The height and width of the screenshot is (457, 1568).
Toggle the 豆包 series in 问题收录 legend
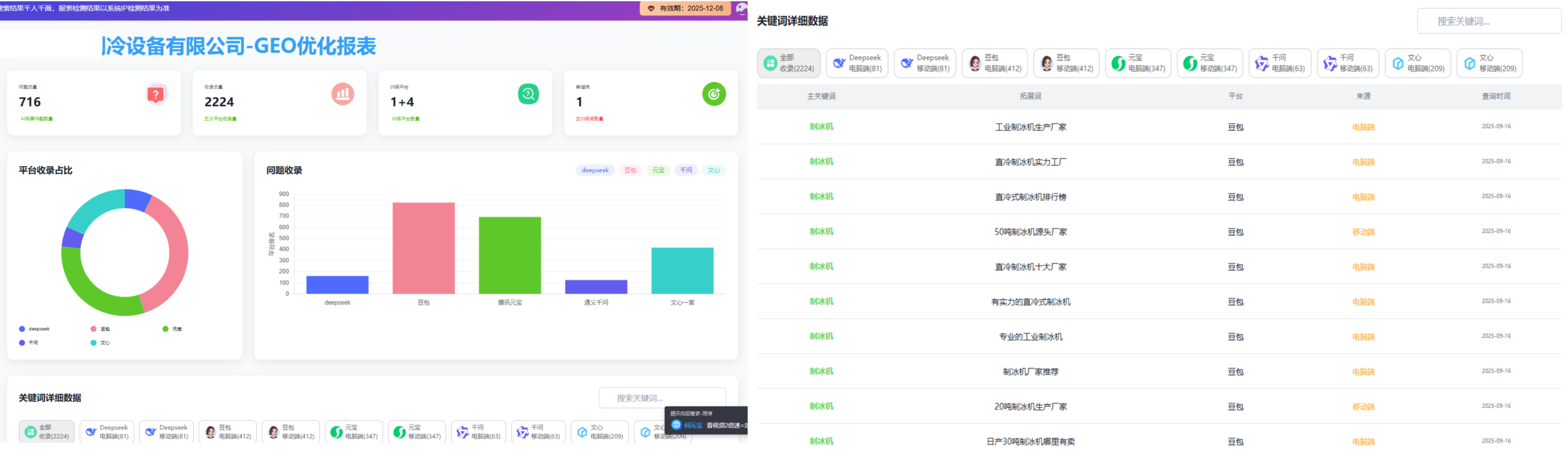tap(630, 170)
